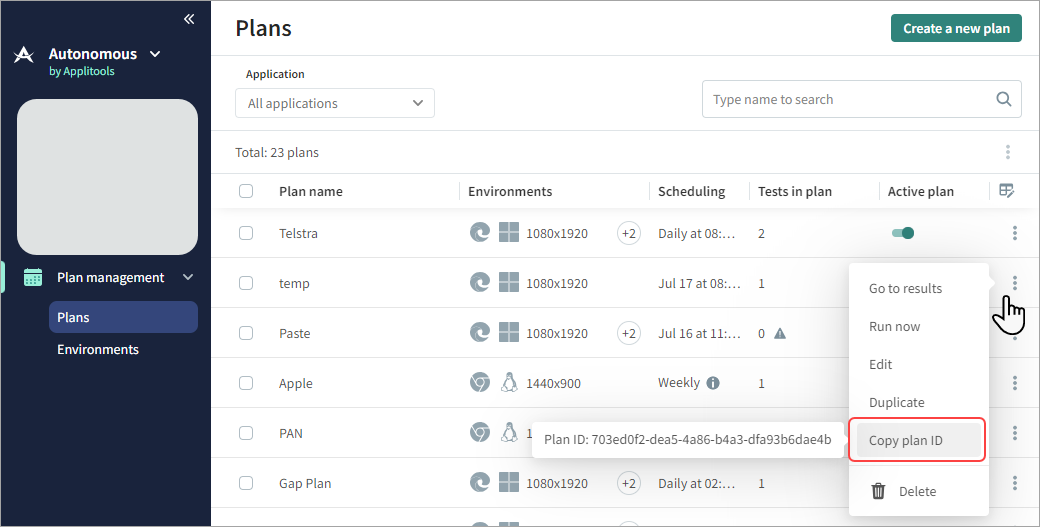
Task: Open the three-dot menu for Telstra row
Action: coord(1014,233)
